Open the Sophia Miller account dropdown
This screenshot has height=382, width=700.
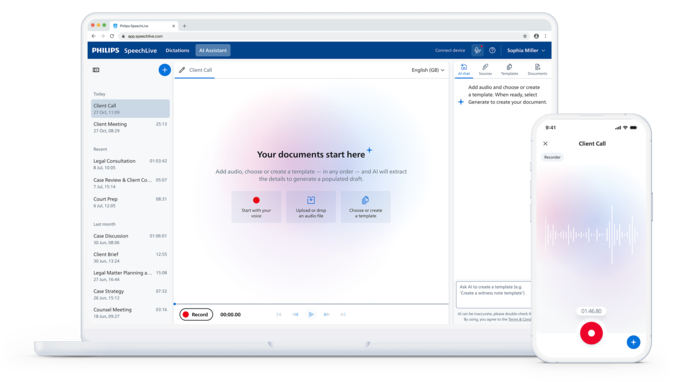coord(526,50)
